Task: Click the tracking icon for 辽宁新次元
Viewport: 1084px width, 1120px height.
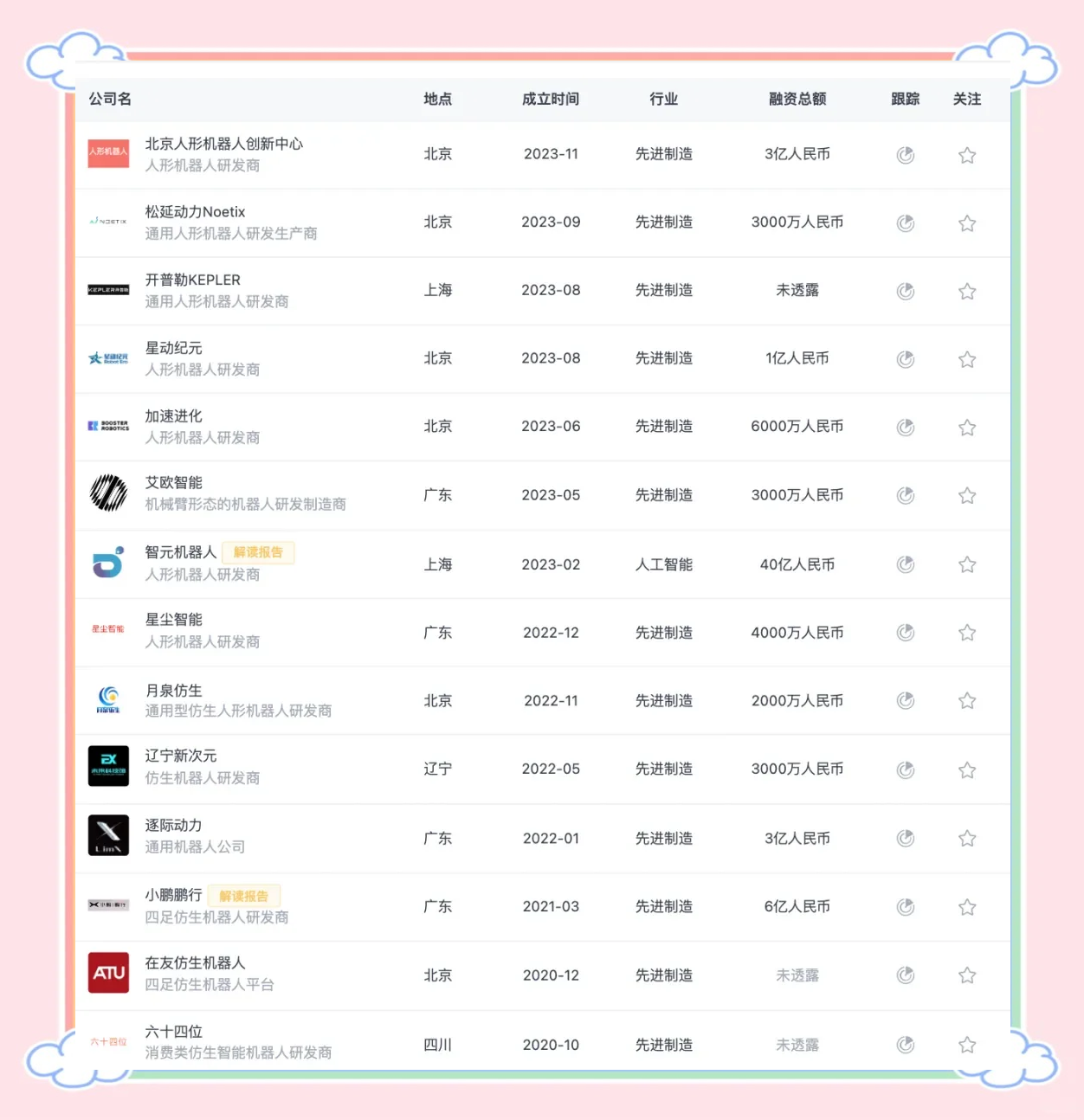Action: [905, 769]
